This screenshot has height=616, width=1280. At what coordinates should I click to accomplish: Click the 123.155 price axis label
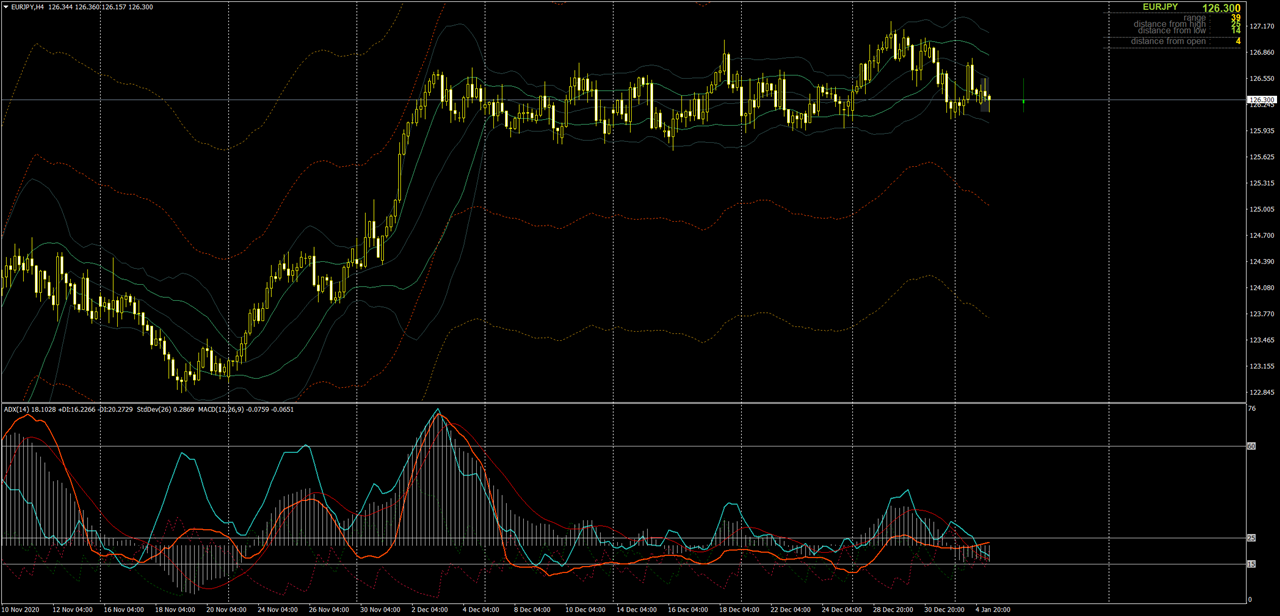[1262, 366]
